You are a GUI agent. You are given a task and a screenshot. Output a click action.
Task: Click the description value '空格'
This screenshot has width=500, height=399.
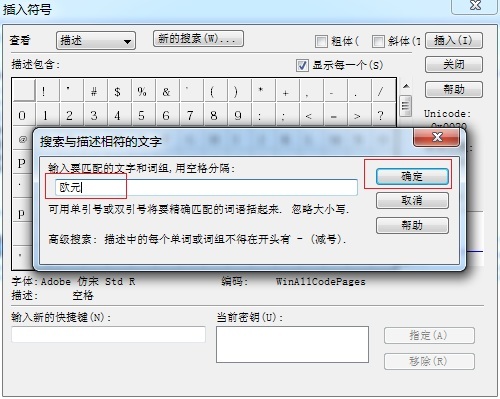83,295
